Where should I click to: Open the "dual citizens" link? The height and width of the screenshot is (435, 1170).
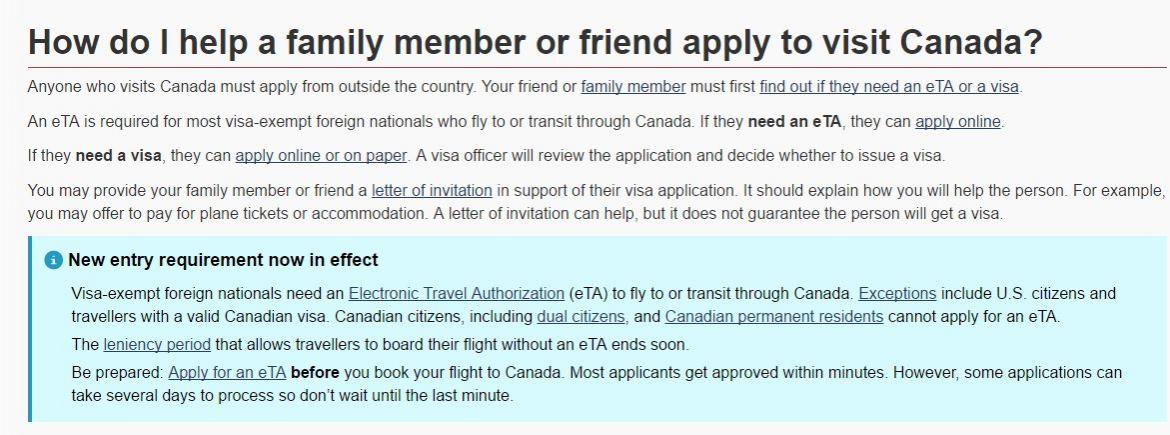581,317
